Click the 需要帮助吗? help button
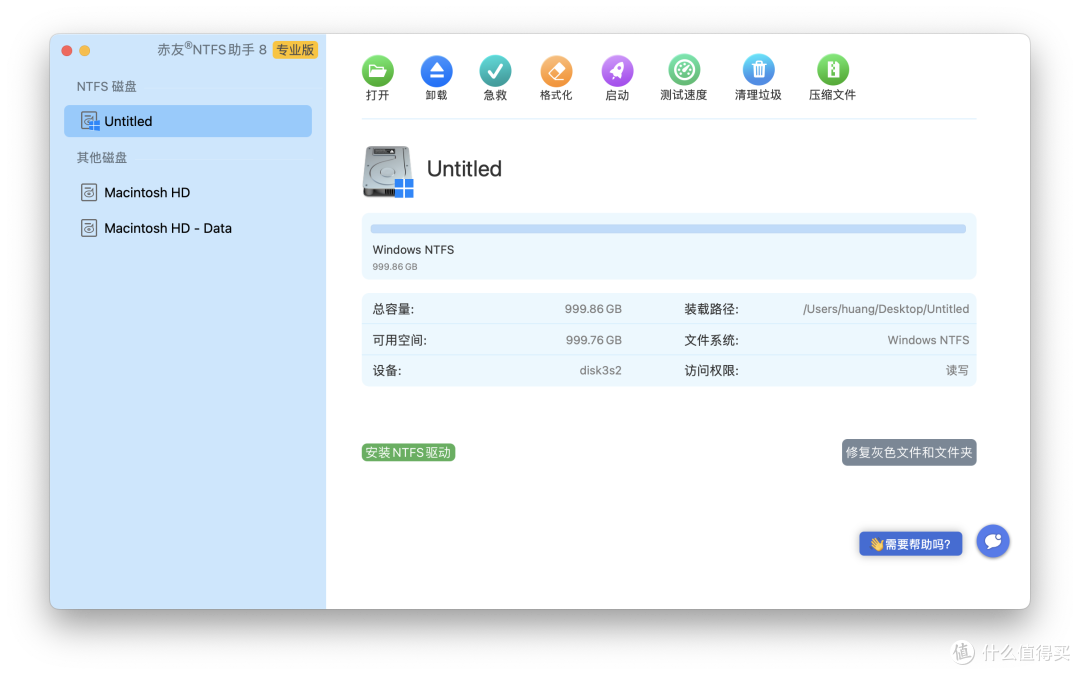 point(911,544)
